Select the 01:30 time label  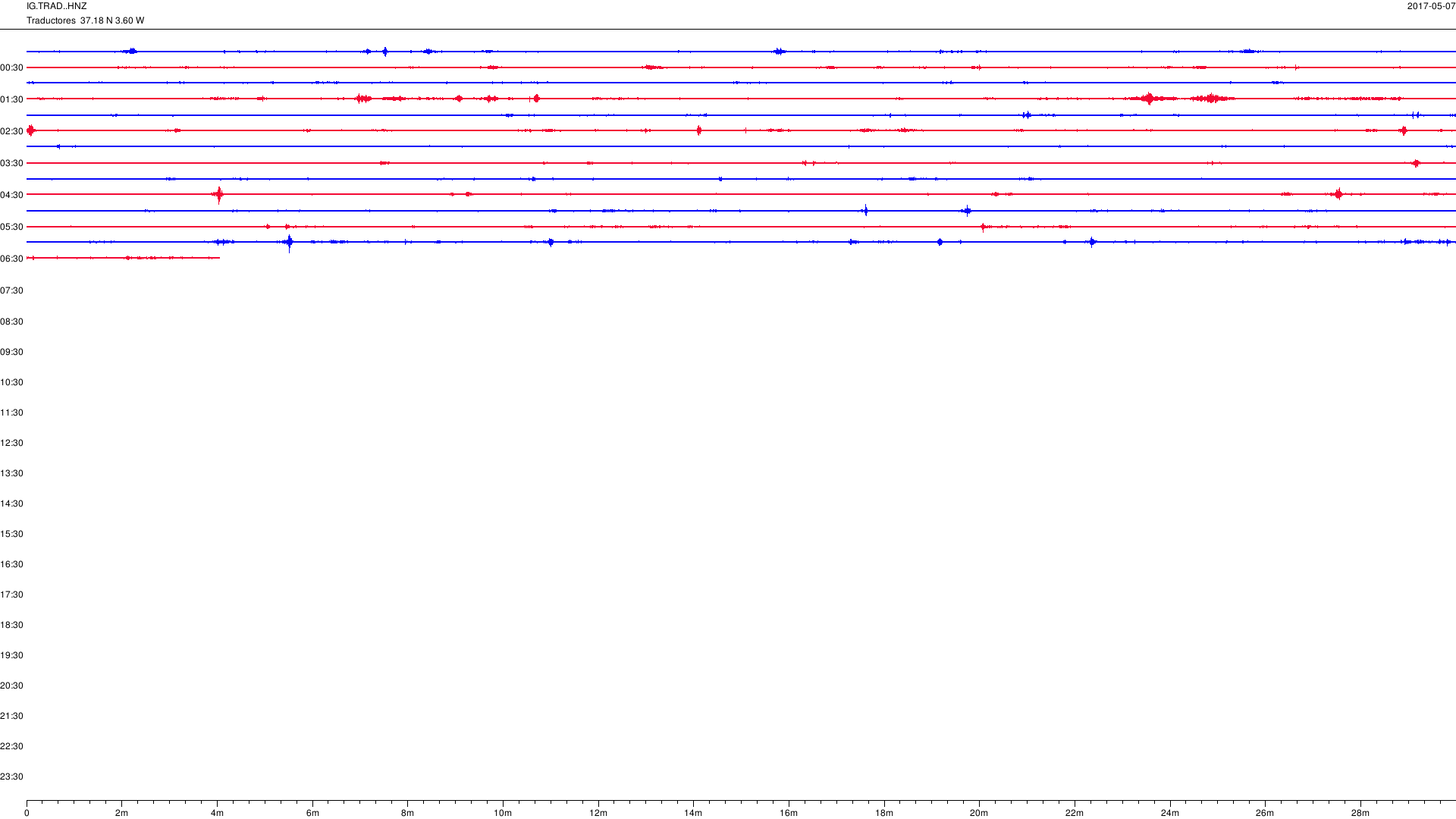coord(11,99)
